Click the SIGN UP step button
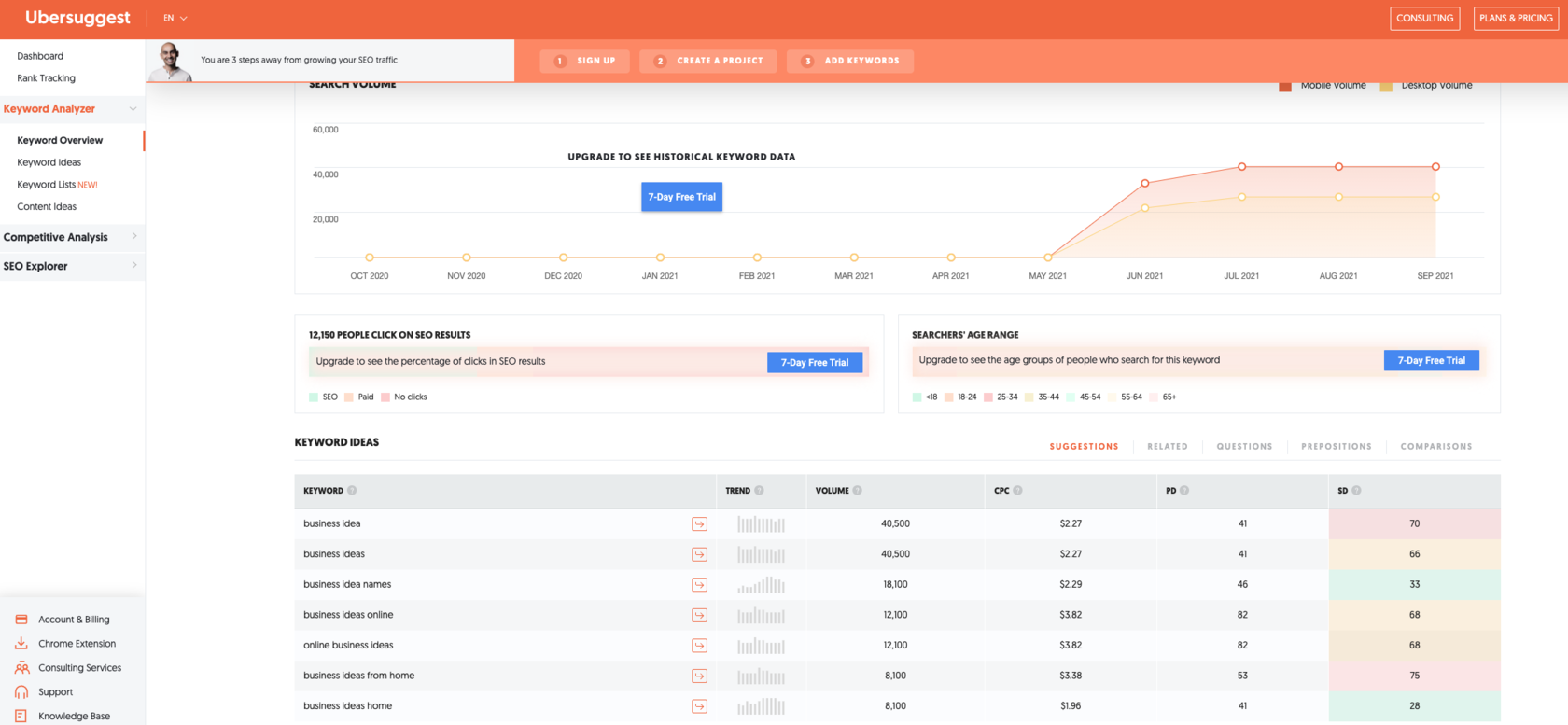The image size is (1568, 725). 584,61
